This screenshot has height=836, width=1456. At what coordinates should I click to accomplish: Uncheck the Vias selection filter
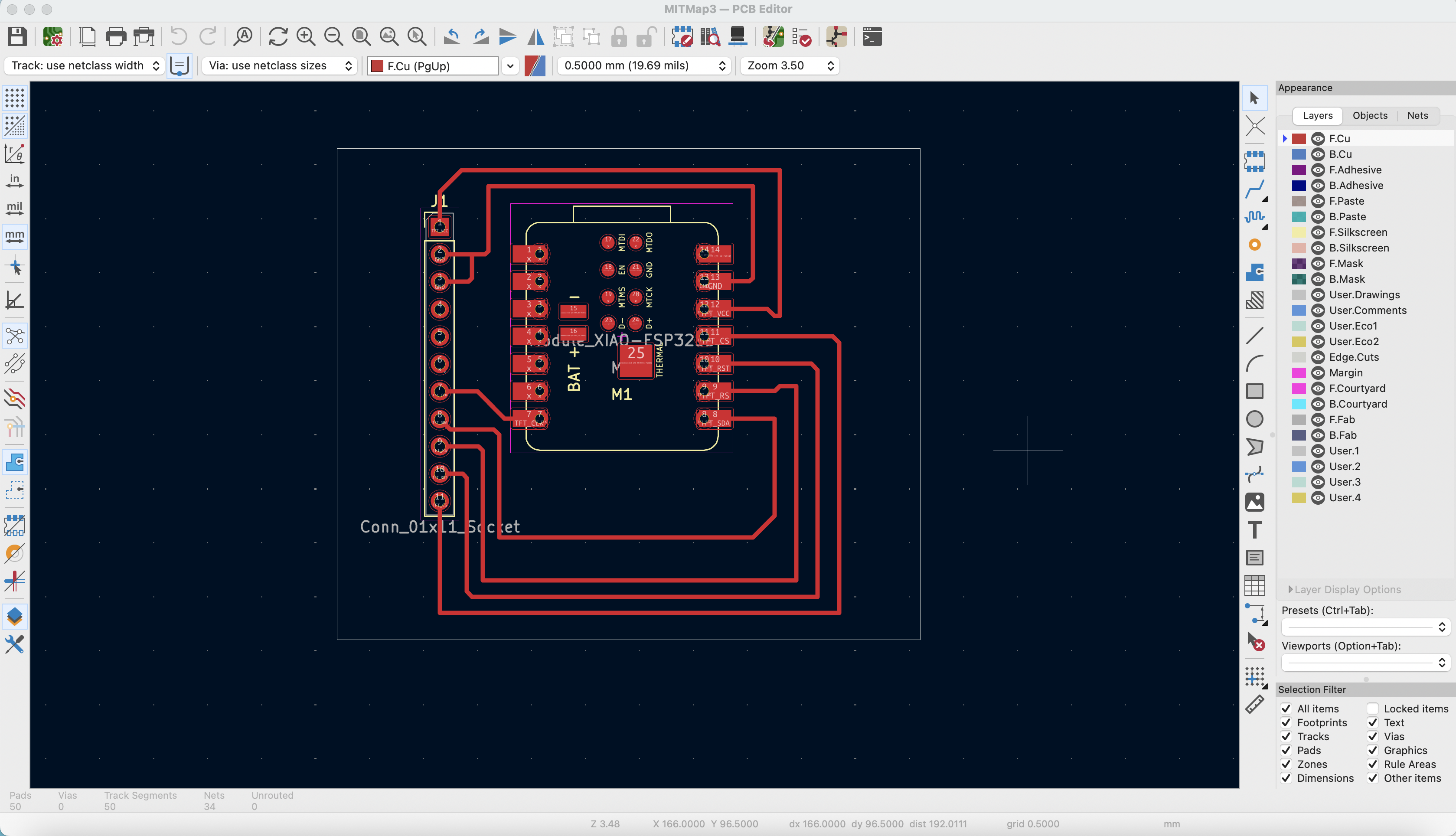(1373, 736)
